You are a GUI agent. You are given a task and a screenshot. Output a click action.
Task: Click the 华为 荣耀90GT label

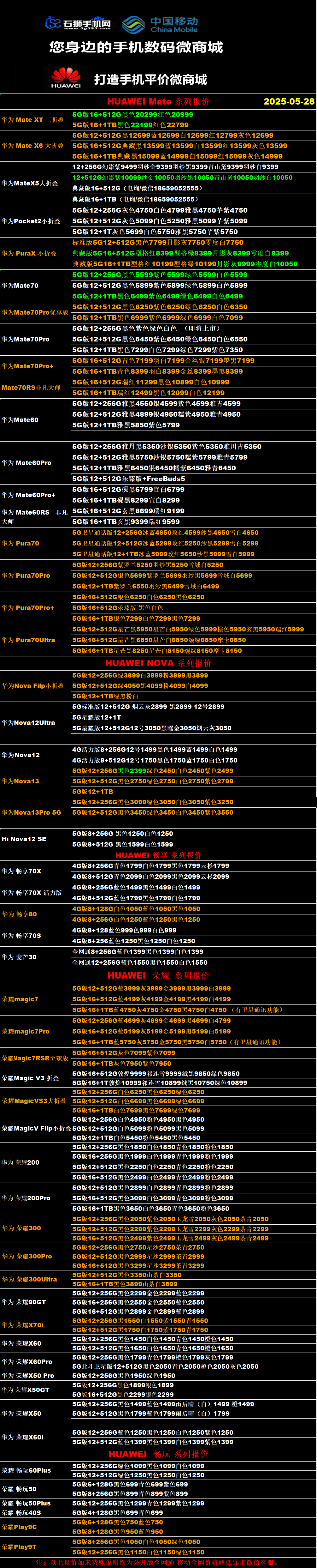tap(24, 1302)
